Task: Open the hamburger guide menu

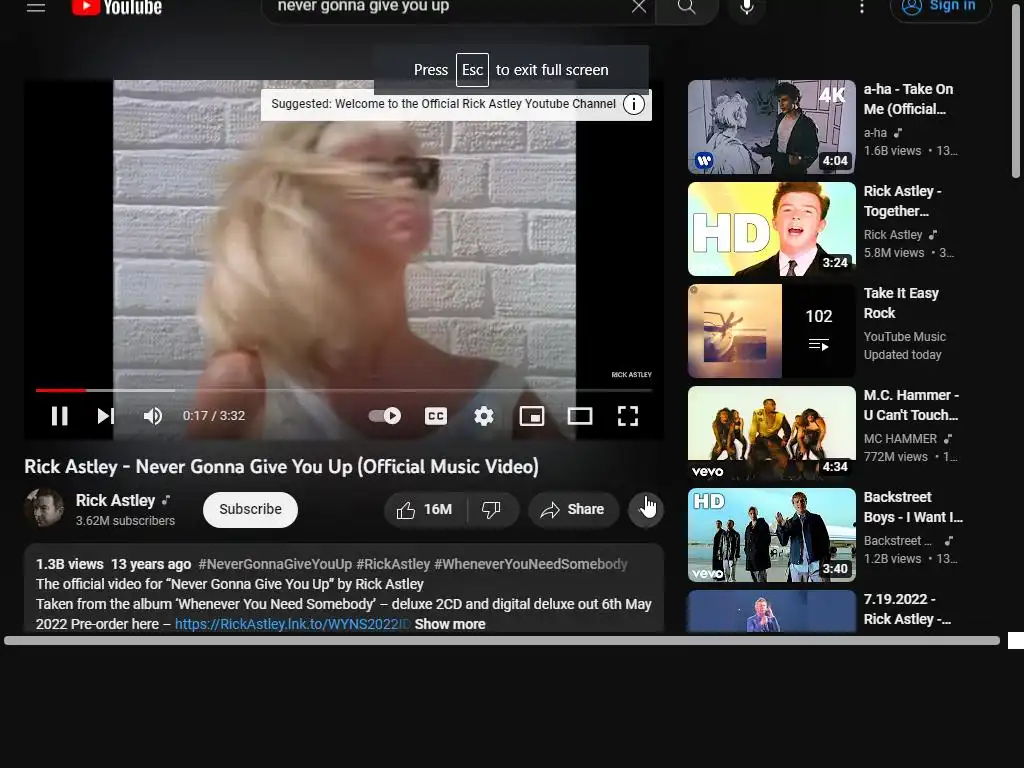Action: pos(36,7)
